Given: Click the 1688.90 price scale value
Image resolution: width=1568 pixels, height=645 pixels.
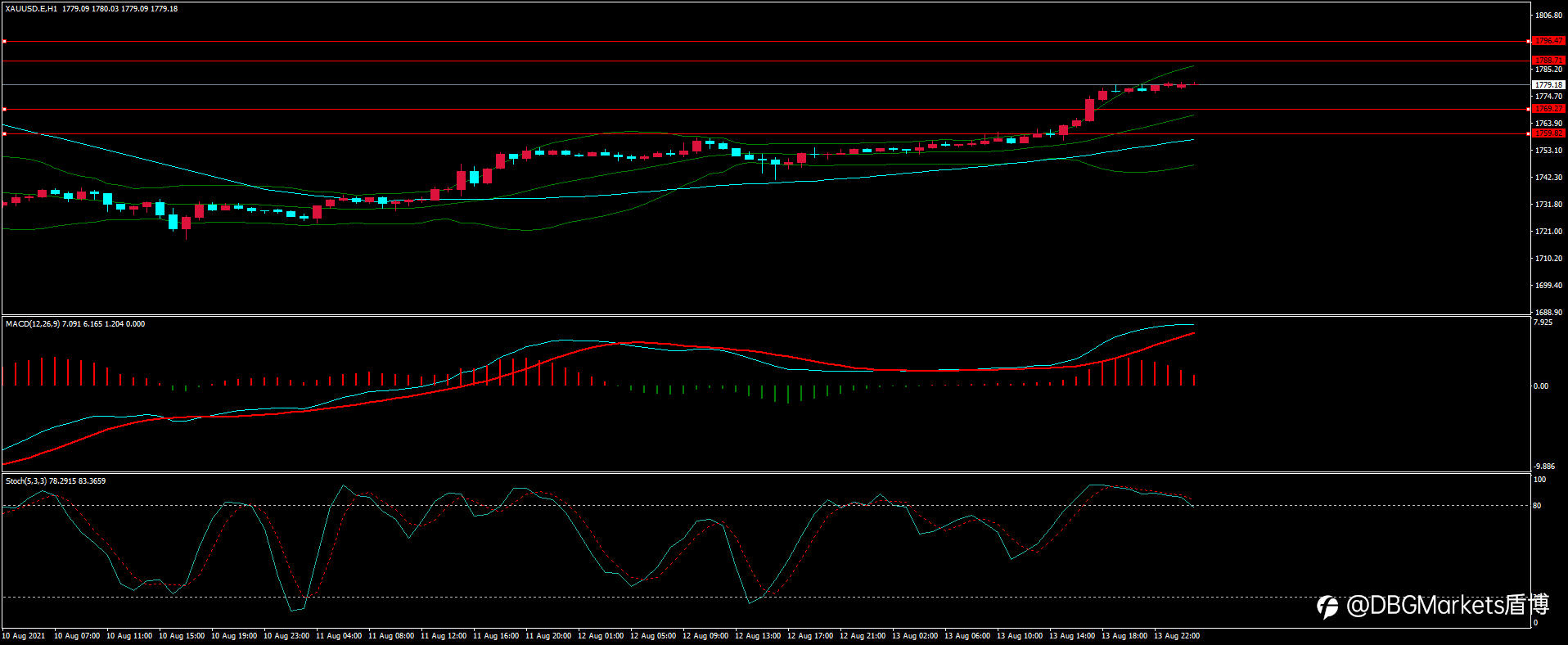Looking at the screenshot, I should tap(1548, 313).
